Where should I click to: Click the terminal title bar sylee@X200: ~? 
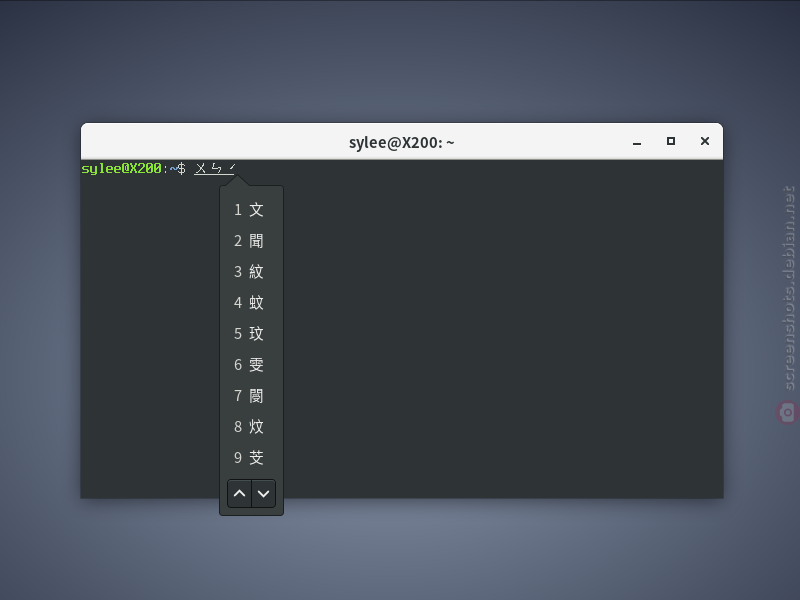coord(402,142)
